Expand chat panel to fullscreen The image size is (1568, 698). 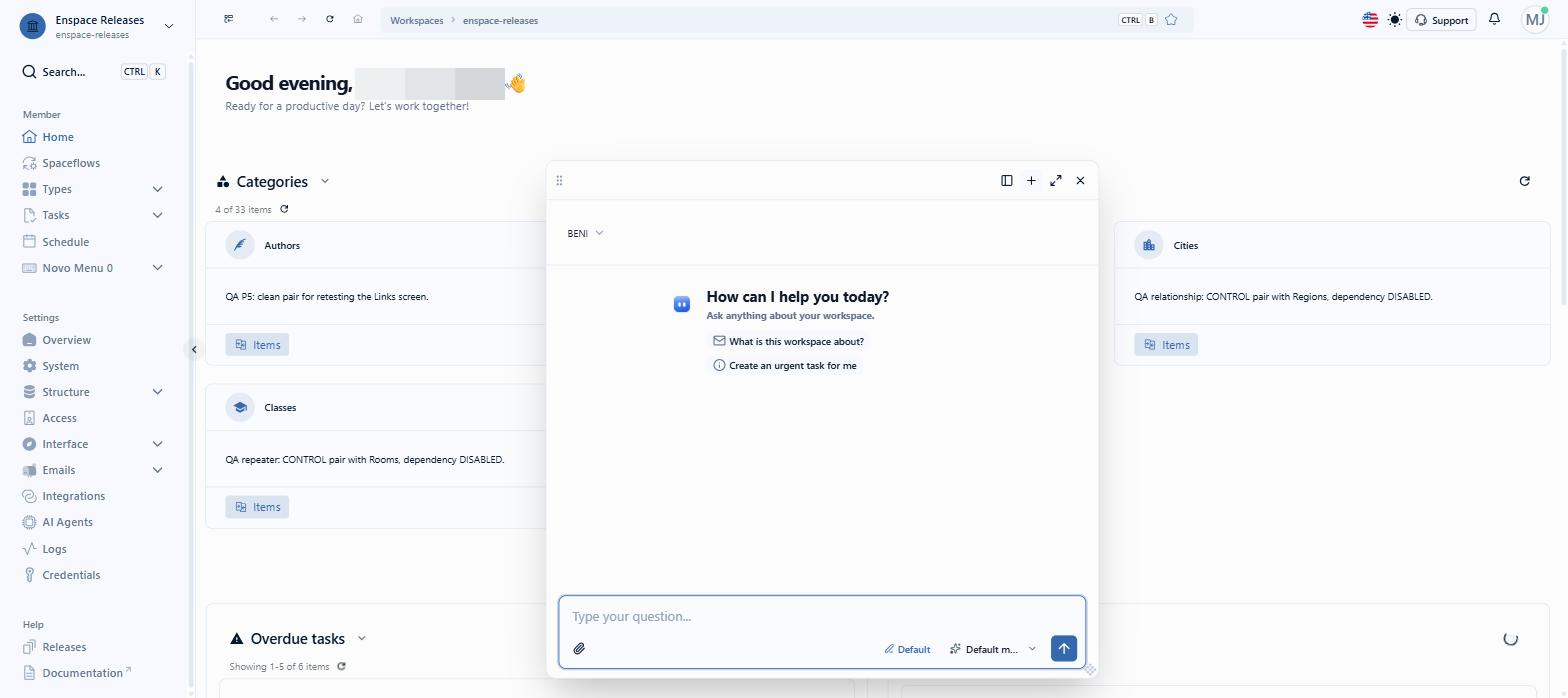(x=1056, y=181)
